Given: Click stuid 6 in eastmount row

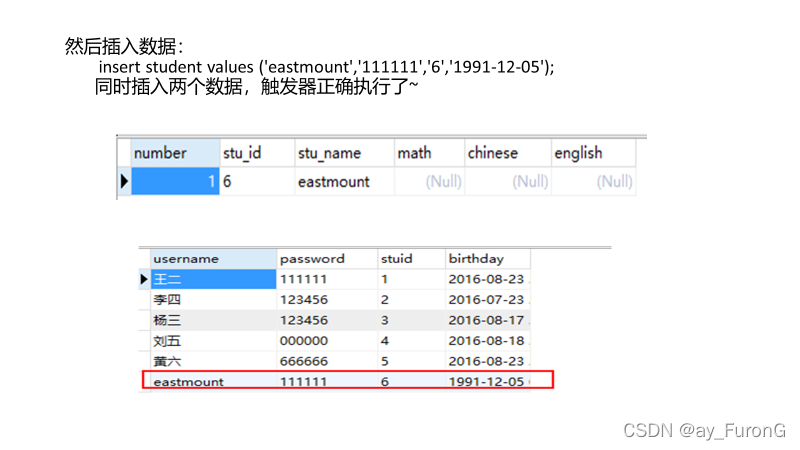Looking at the screenshot, I should click(x=411, y=381).
